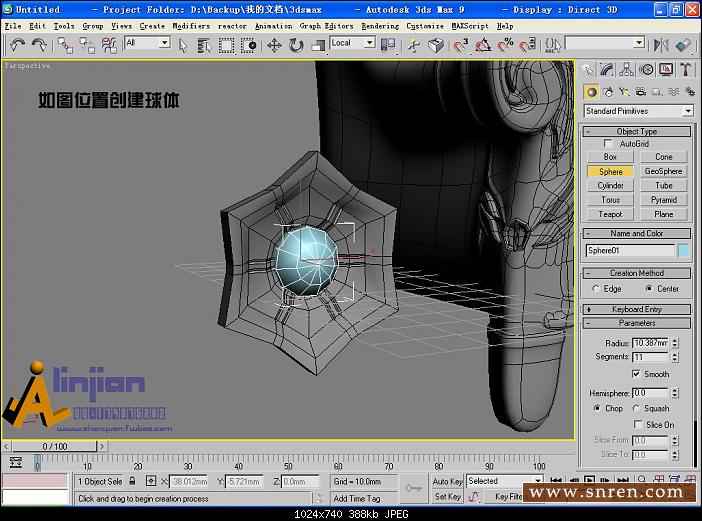
Task: Toggle the Spinner Snap icon
Action: pos(527,45)
